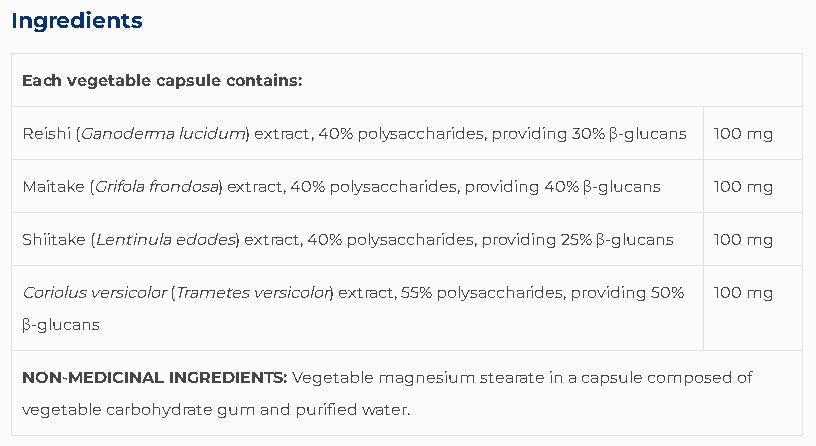Click the italic "Trametes versicolor" text

[x=253, y=292]
